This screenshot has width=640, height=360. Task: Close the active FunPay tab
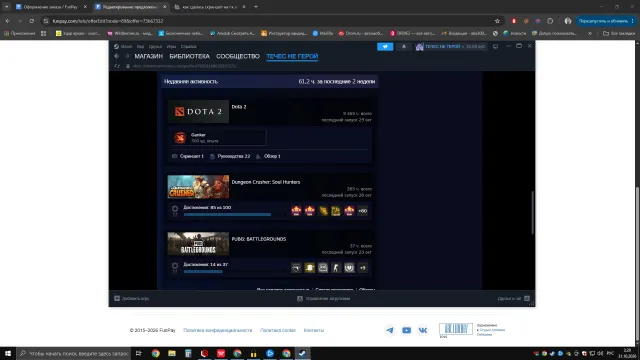(x=164, y=7)
